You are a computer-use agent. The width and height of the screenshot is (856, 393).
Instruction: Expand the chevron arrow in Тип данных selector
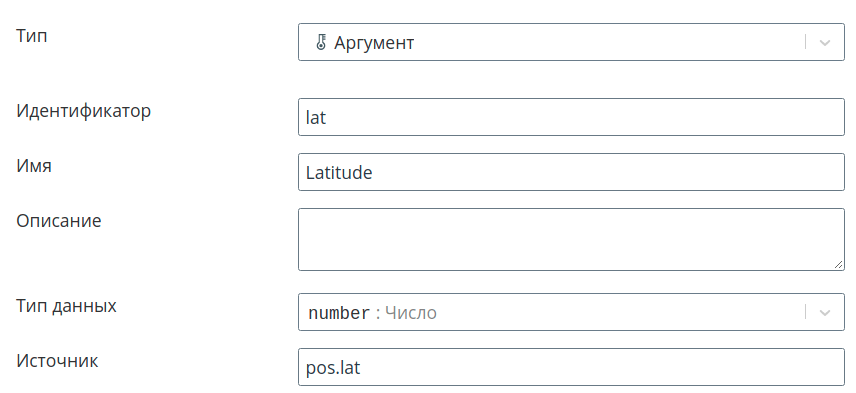click(x=825, y=312)
